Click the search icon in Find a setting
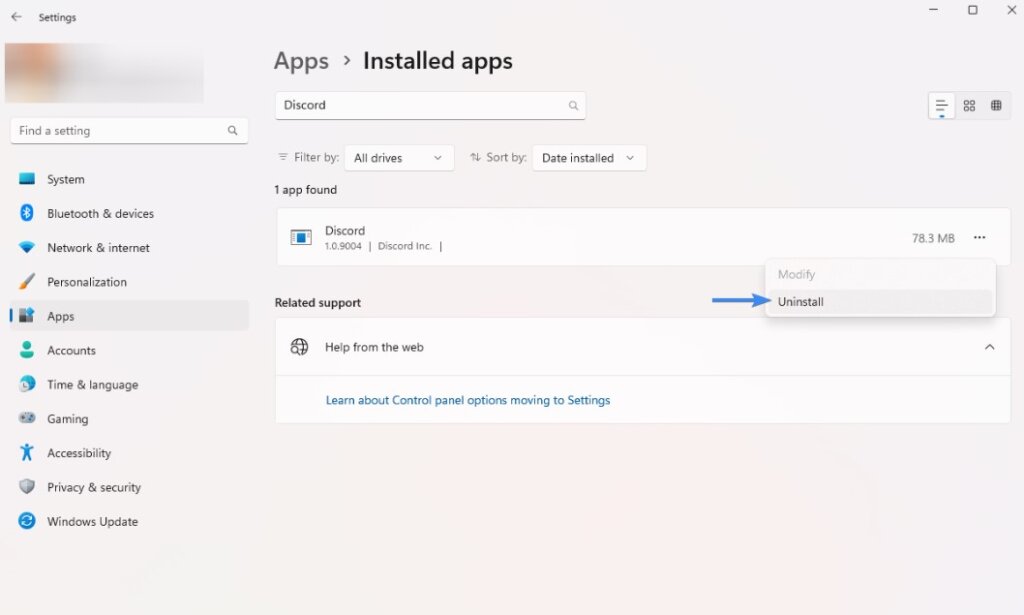The height and width of the screenshot is (615, 1024). coord(232,131)
